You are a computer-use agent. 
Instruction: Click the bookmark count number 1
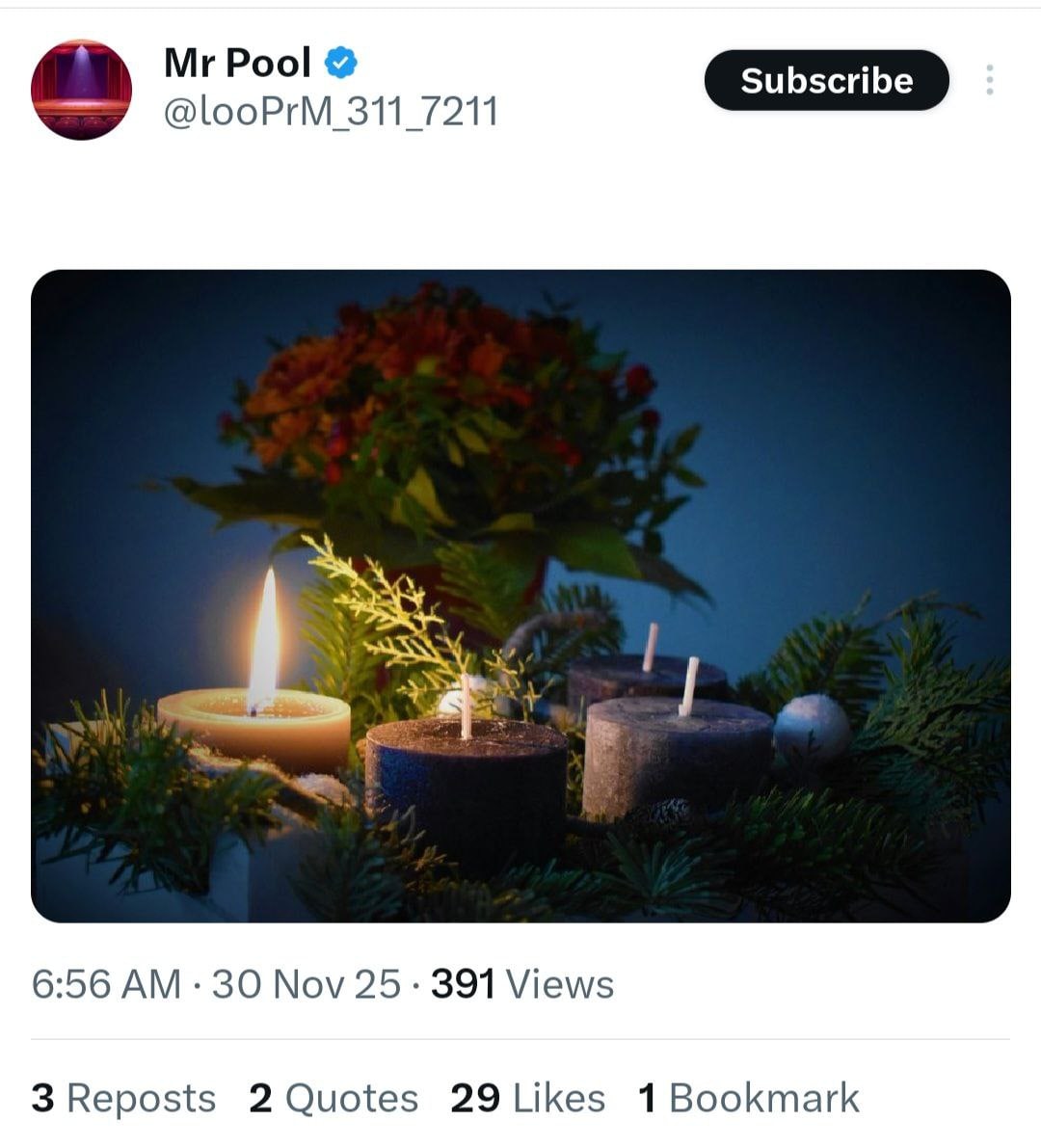648,1098
